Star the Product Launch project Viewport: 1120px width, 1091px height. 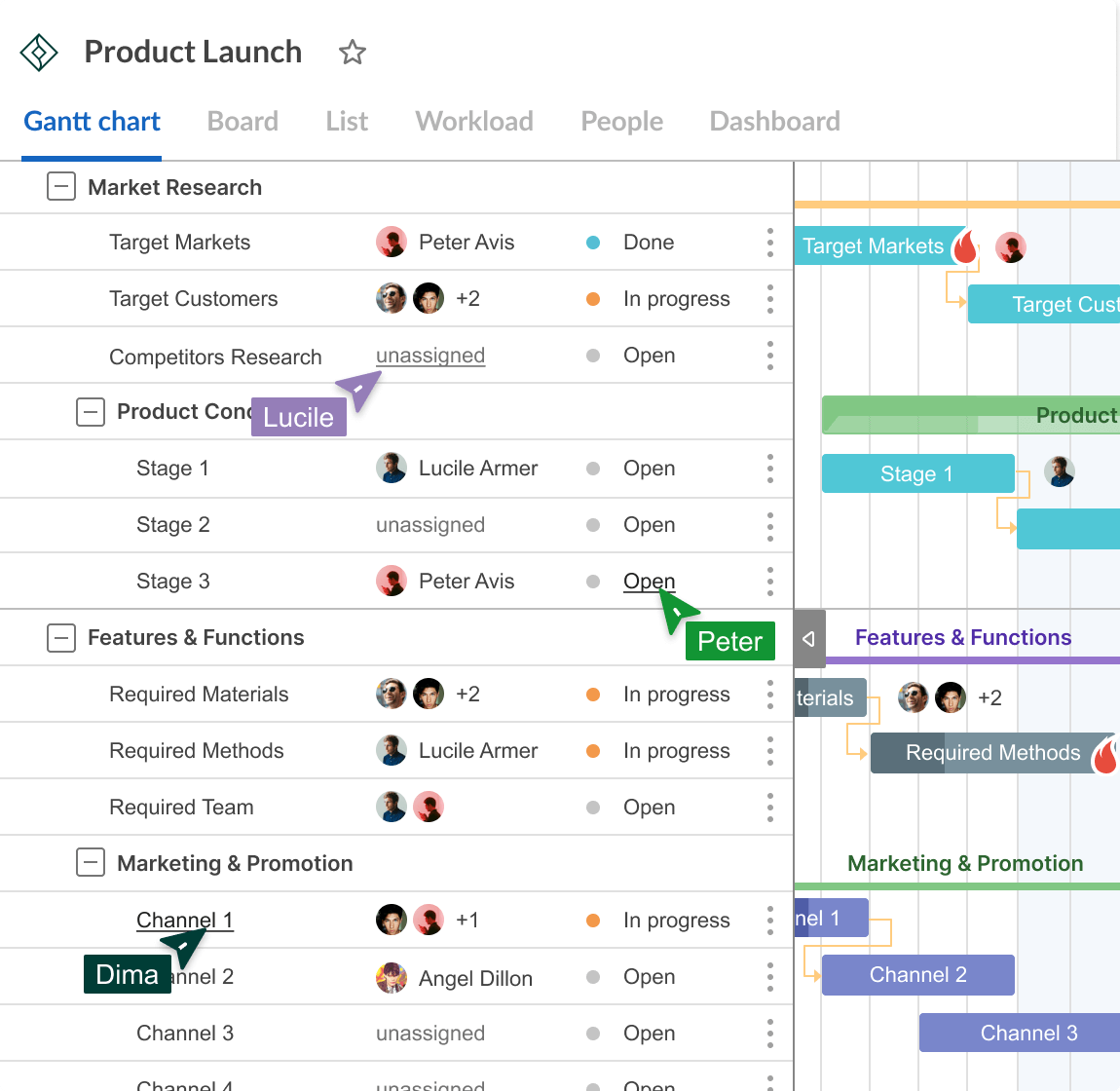(x=352, y=53)
